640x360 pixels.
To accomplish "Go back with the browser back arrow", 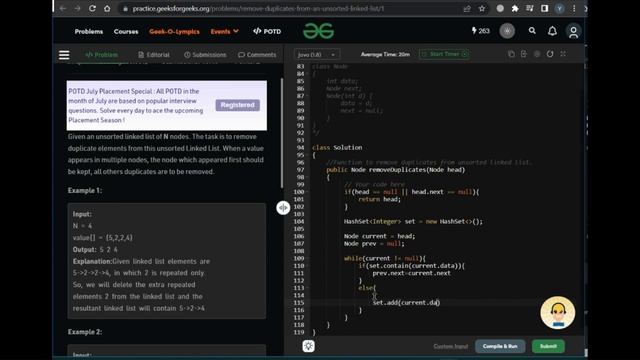I will tap(62, 8).
